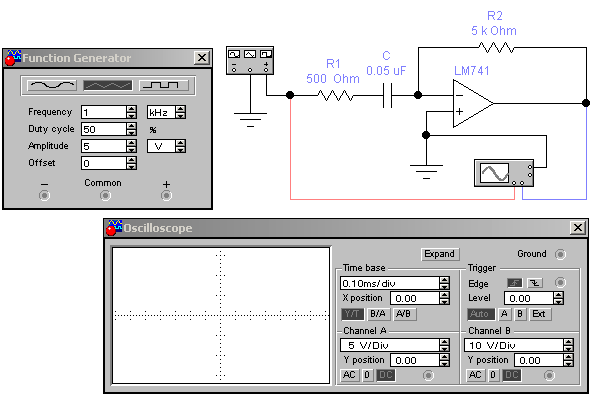597x401 pixels.
Task: Set trigger source to Auto
Action: tap(480, 314)
